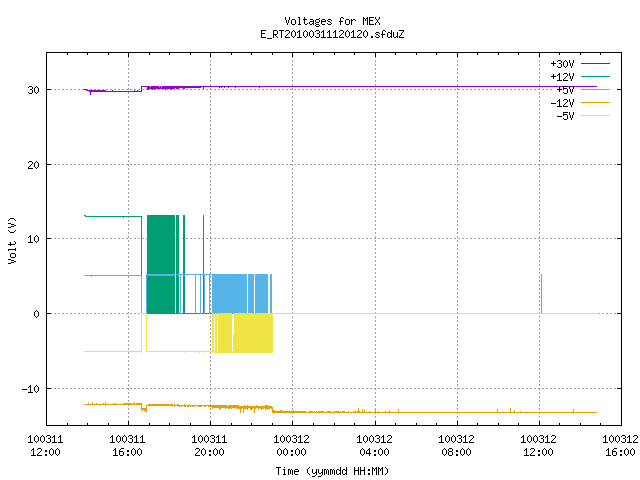Viewport: 640px width, 480px height.
Task: Click the -5V legend label
Action: [x=565, y=116]
